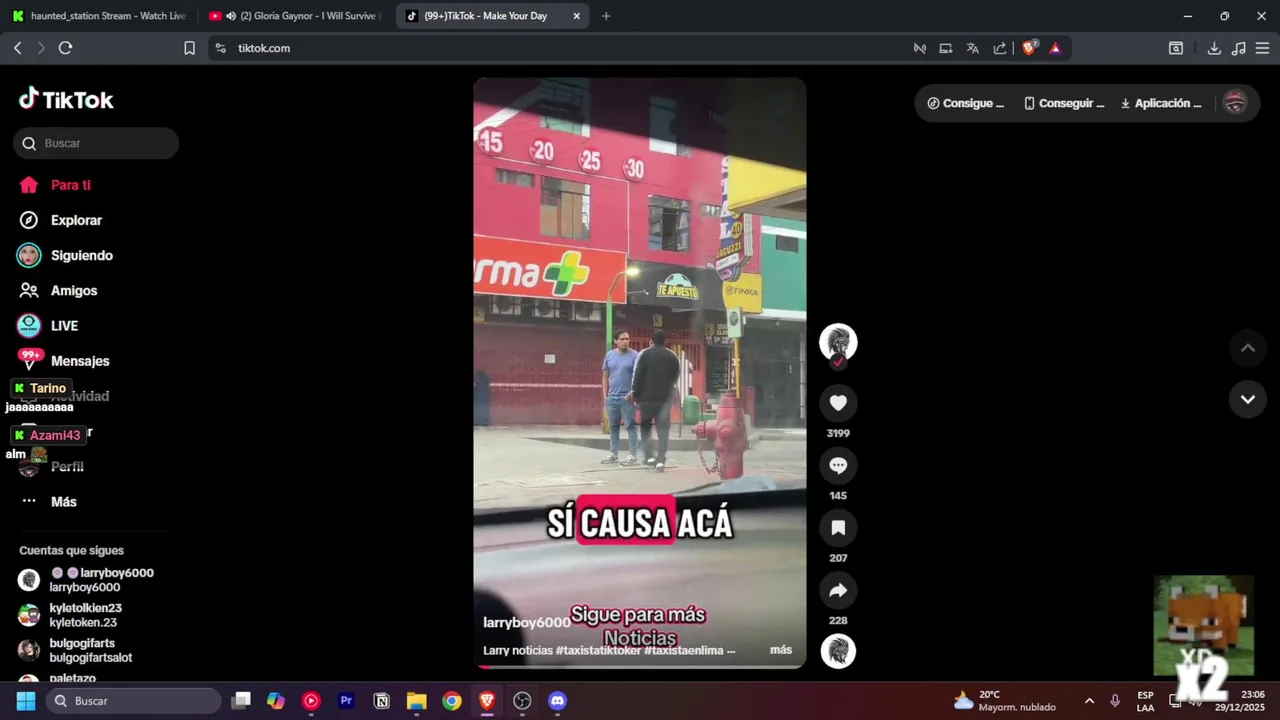Click the translate page icon
This screenshot has width=1280, height=720.
(x=972, y=48)
